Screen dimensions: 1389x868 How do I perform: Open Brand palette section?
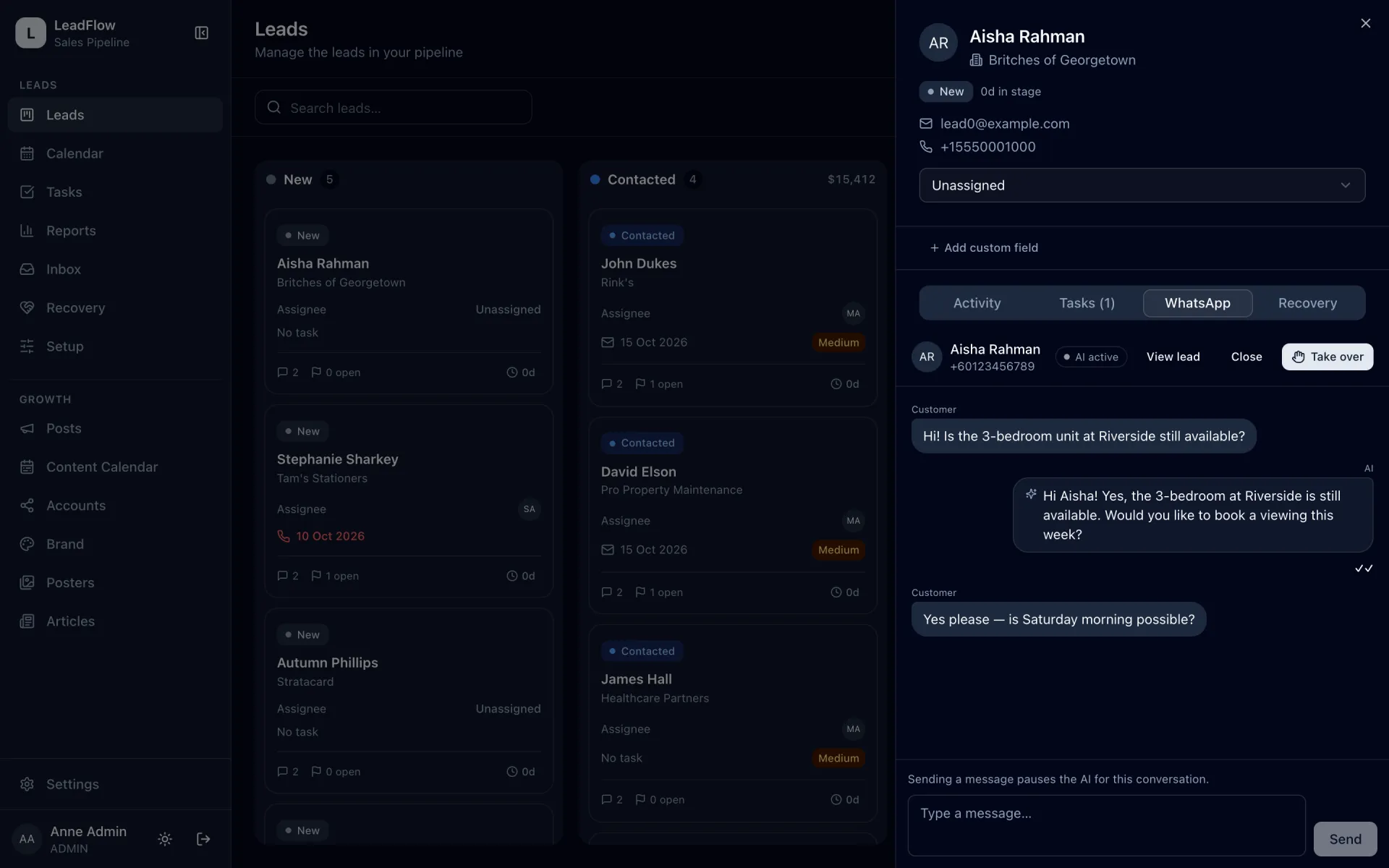(x=115, y=544)
